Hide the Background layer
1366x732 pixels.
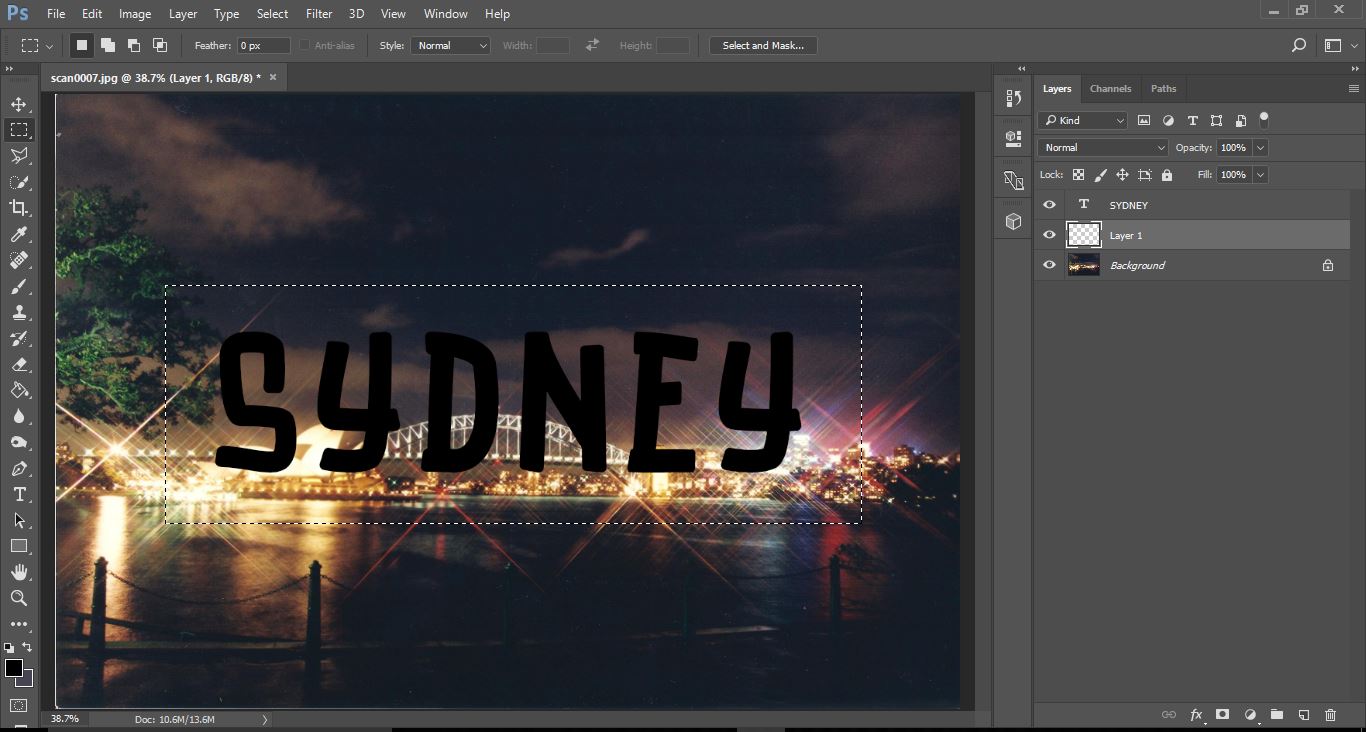point(1049,265)
